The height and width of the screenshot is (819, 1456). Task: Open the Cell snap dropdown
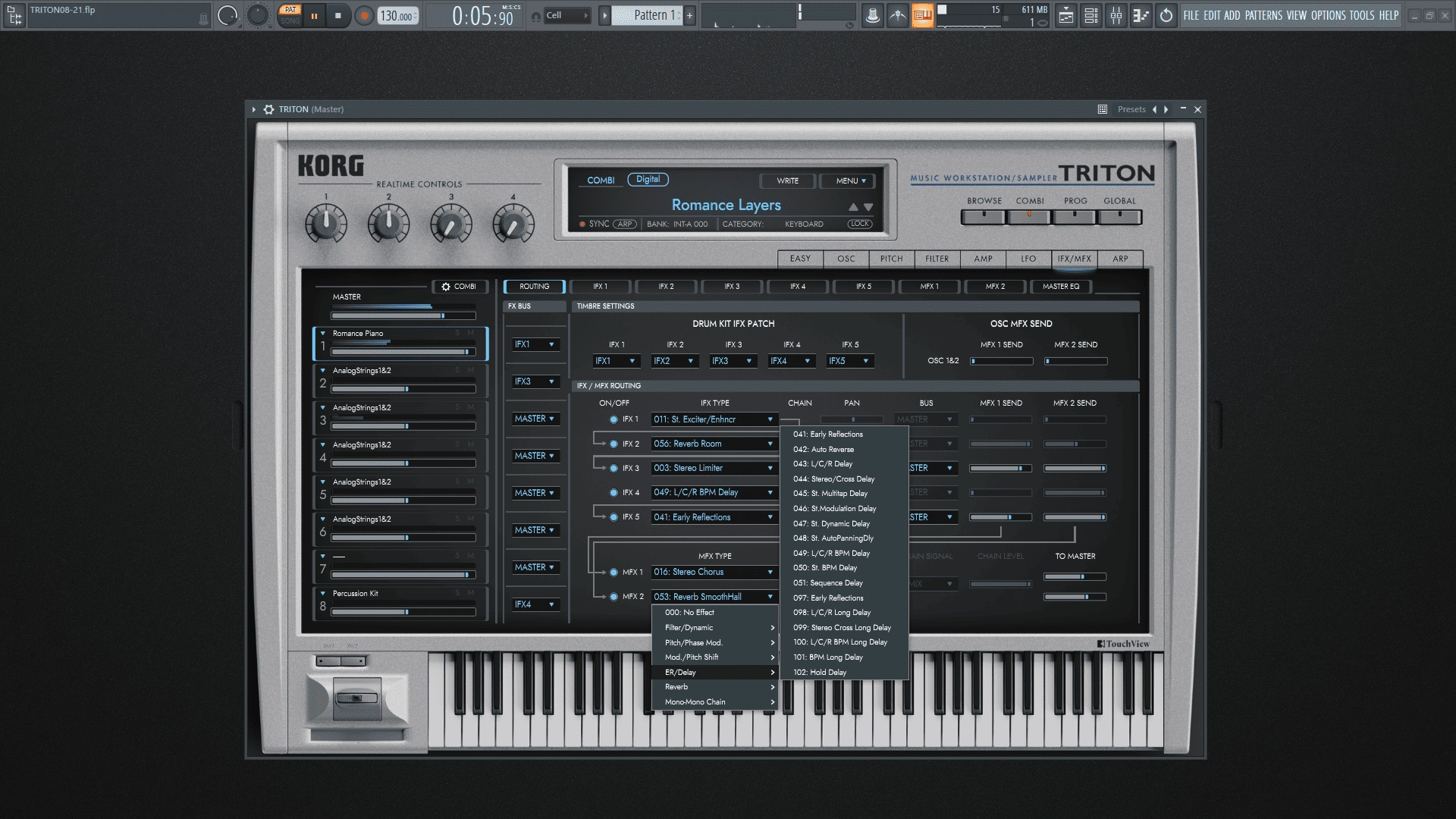point(567,15)
